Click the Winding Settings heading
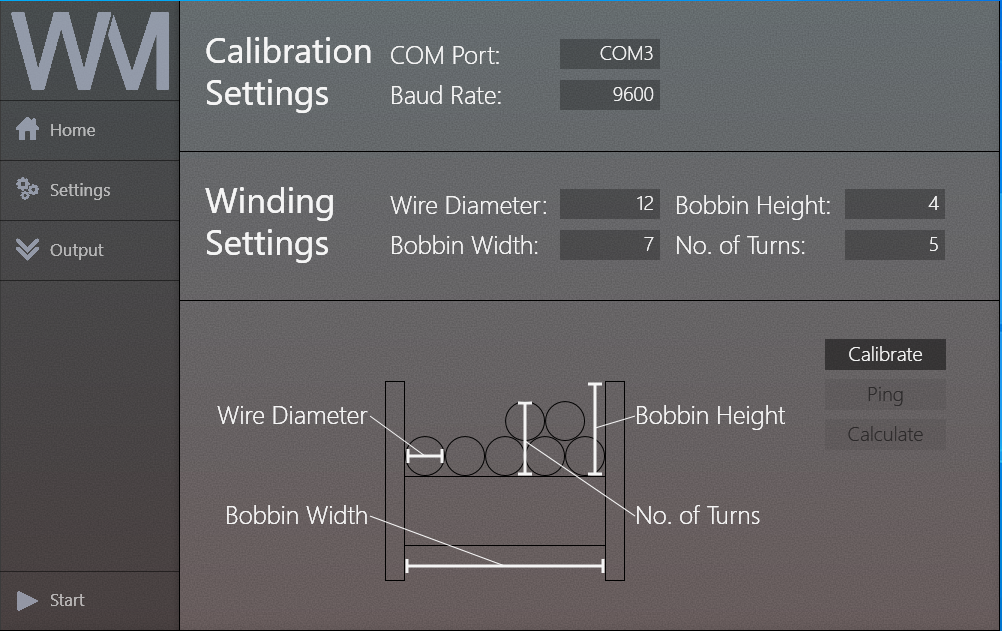Viewport: 1002px width, 631px height. point(270,222)
